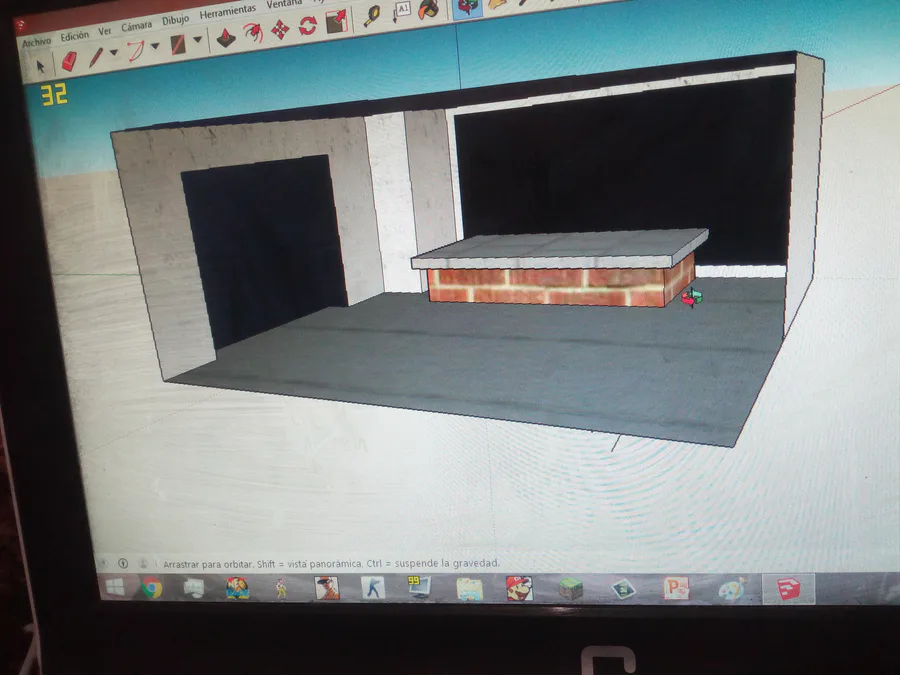This screenshot has width=900, height=675.
Task: Expand the Arc tool dropdown arrow
Action: (155, 46)
